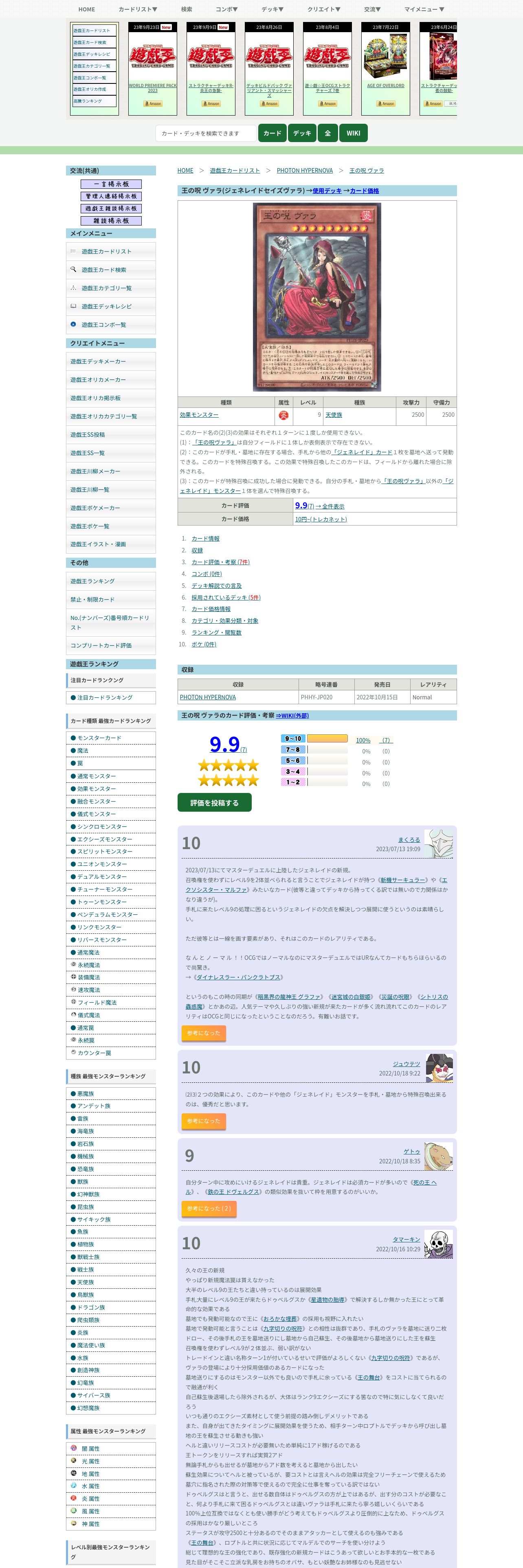Open the 使用デッキ link in the card header
The image size is (523, 1568).
click(x=327, y=191)
